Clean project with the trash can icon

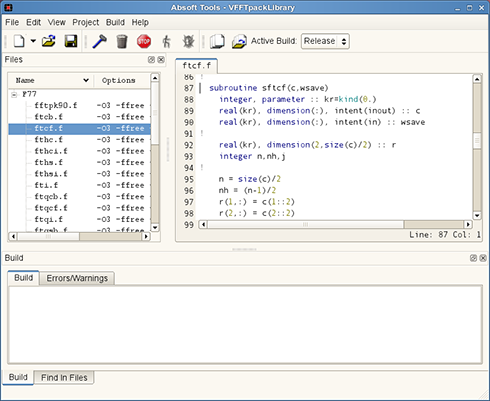point(122,42)
